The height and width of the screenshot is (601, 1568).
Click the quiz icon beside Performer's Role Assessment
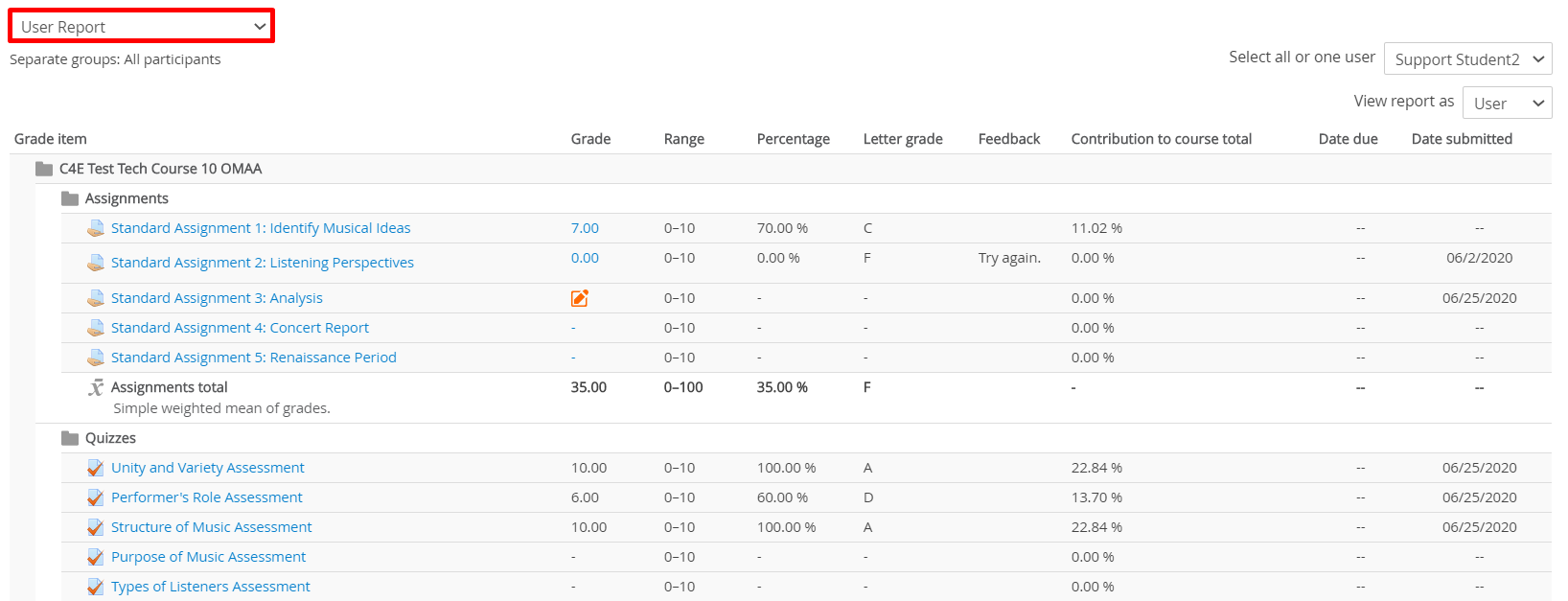pyautogui.click(x=96, y=497)
